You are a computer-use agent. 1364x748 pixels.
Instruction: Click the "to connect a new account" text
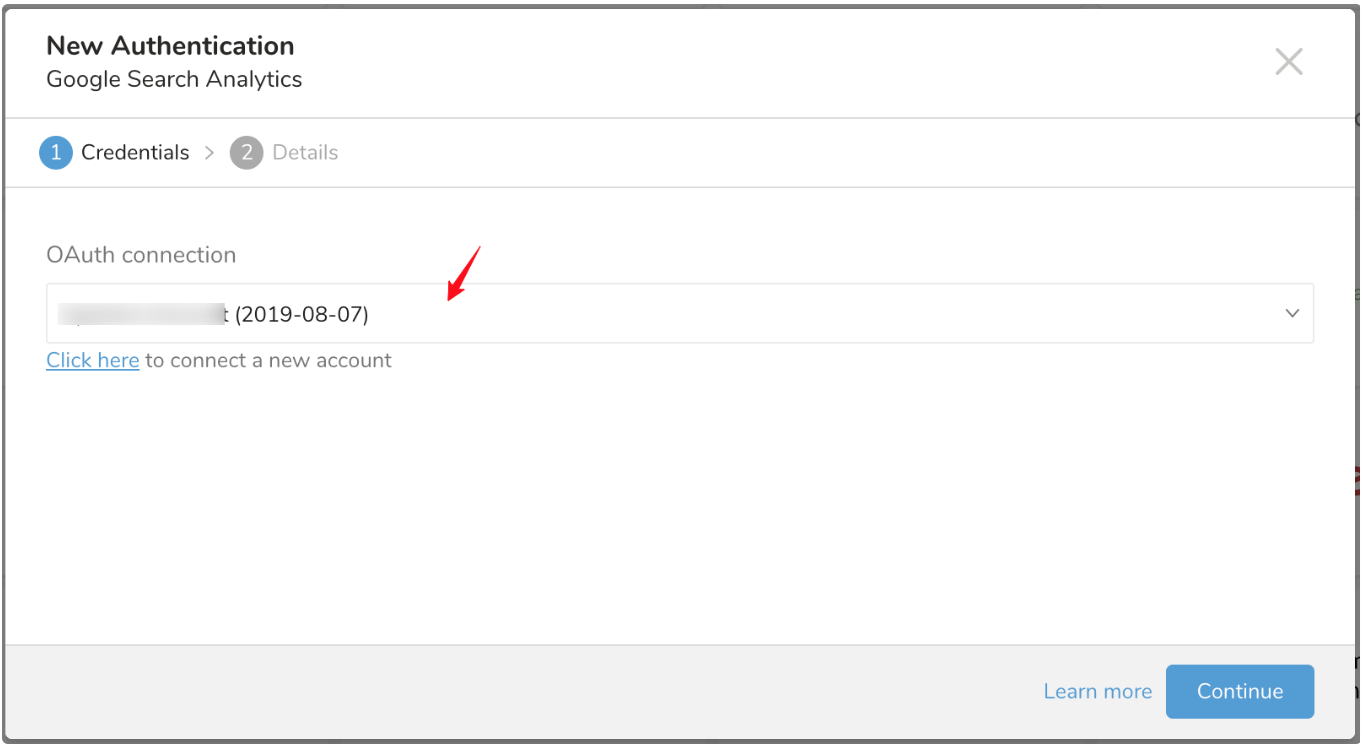tap(268, 361)
